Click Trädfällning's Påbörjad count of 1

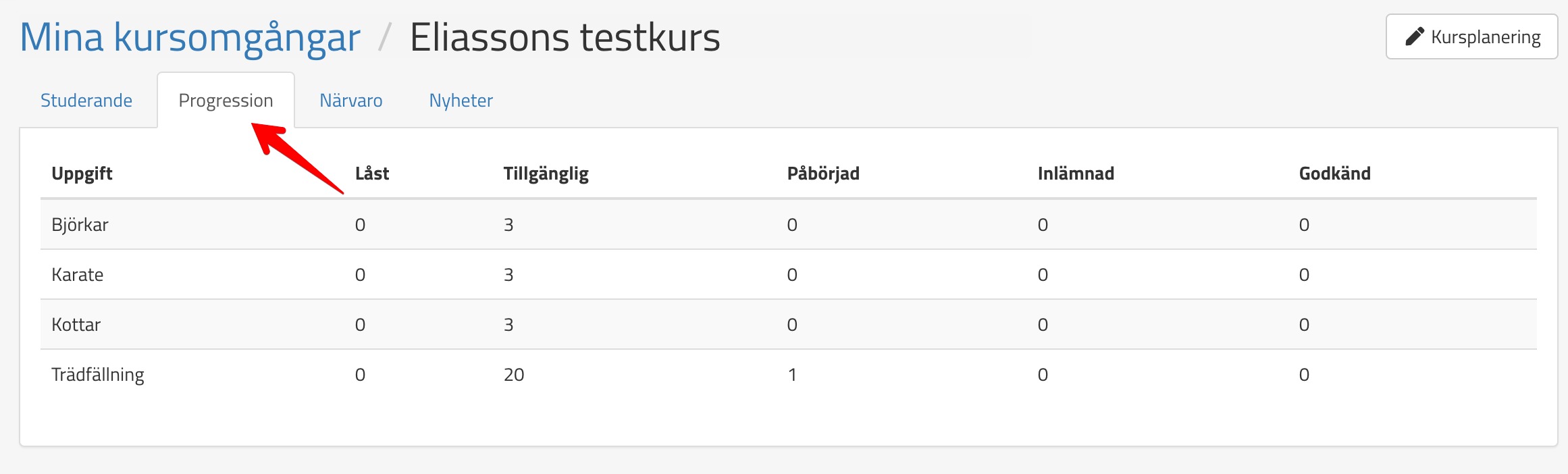click(792, 375)
